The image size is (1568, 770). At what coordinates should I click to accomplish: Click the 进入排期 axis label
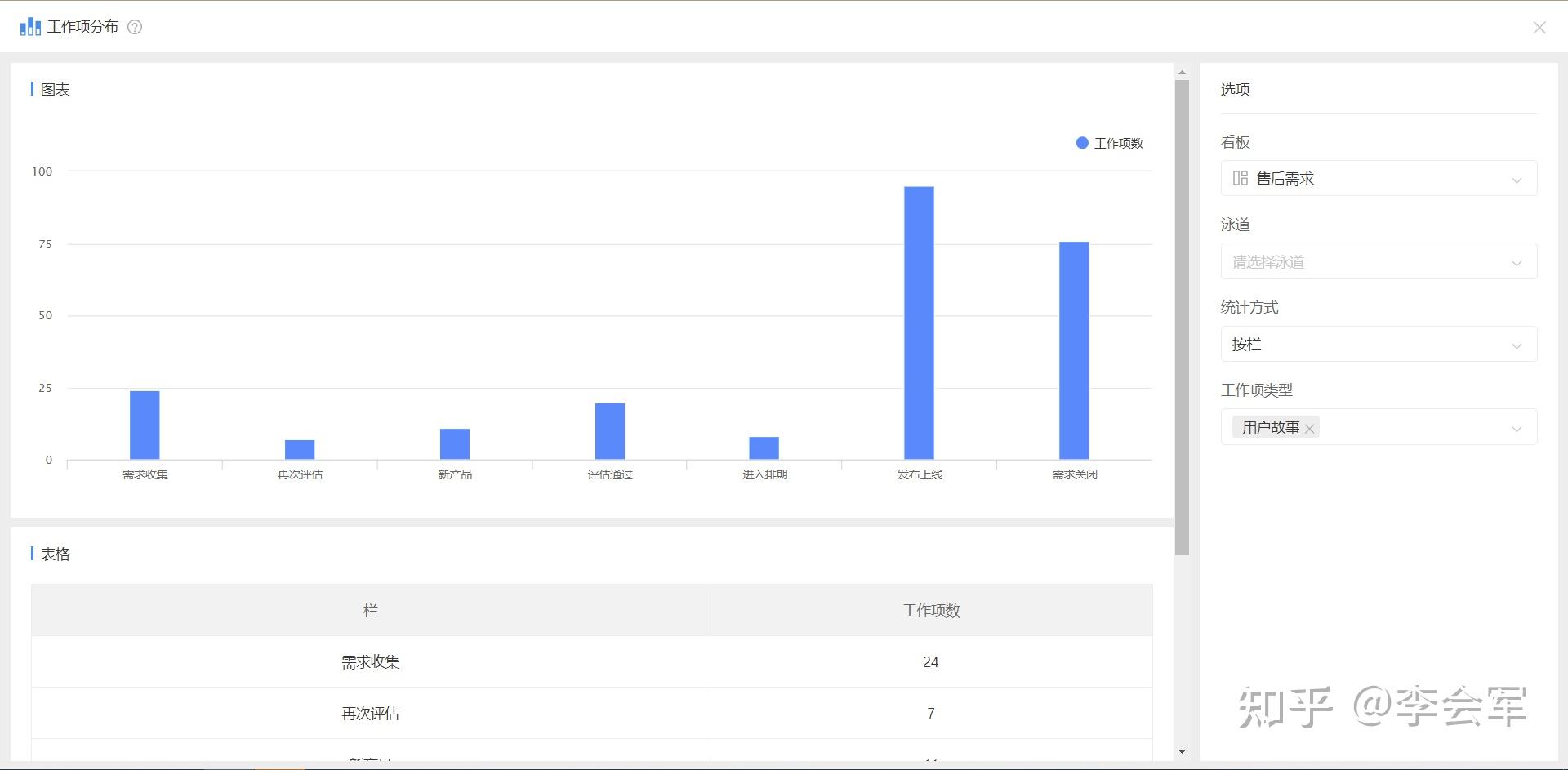[x=764, y=474]
